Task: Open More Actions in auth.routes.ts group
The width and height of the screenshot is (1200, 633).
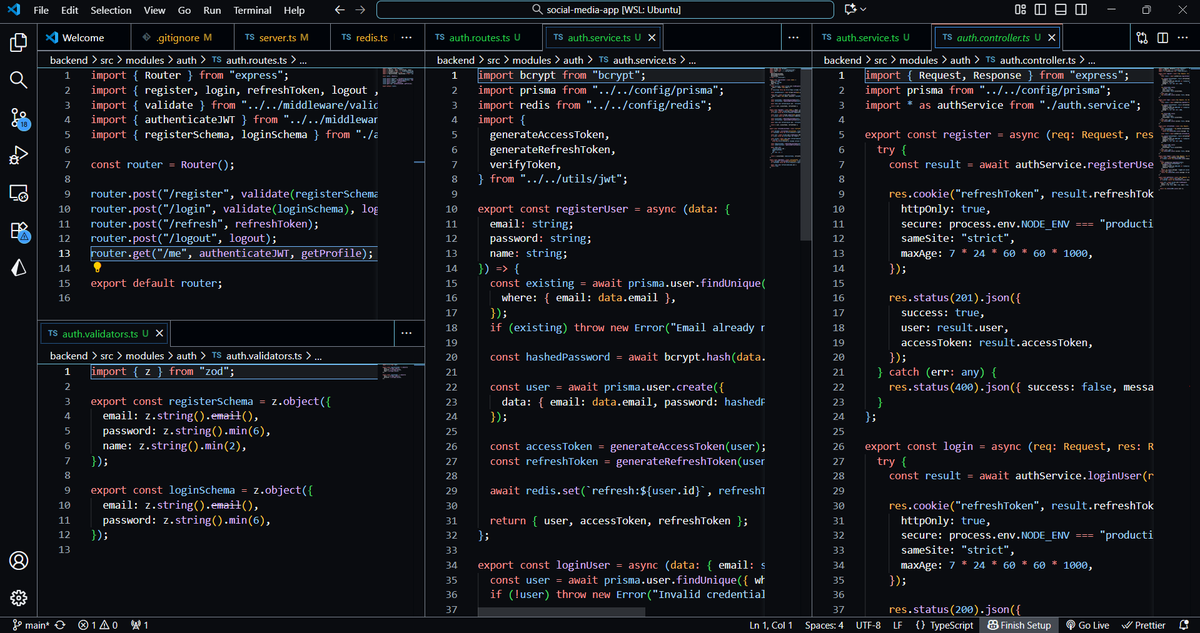Action: 407,38
